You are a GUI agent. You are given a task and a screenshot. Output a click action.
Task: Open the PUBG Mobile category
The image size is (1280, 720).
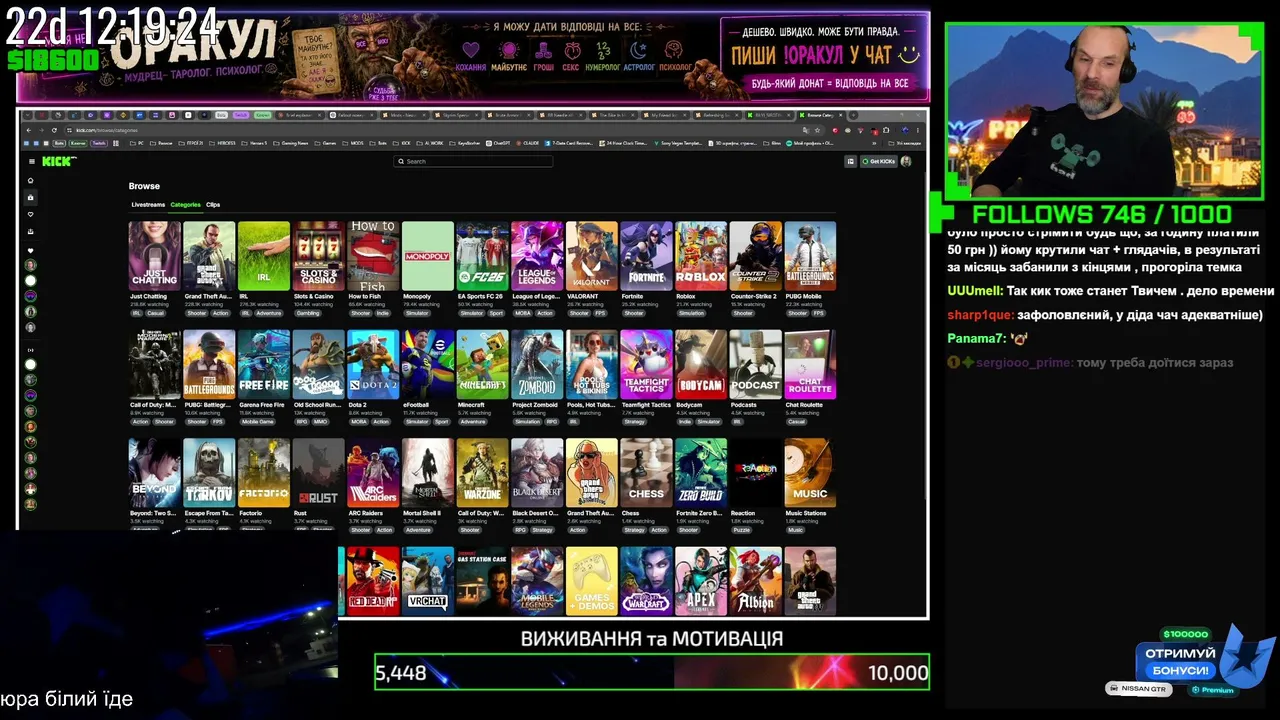click(810, 256)
